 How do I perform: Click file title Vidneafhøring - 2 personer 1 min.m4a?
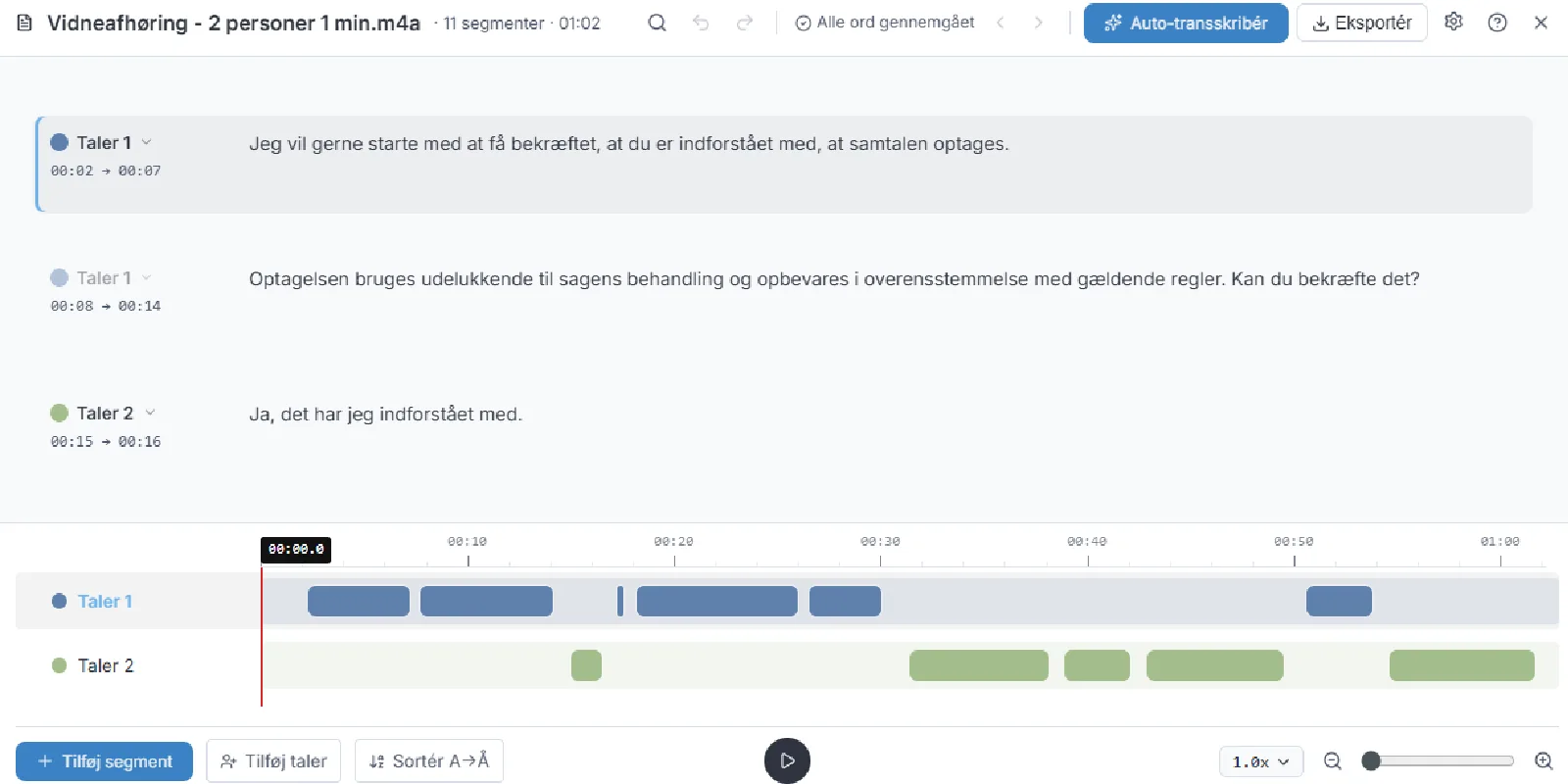point(233,23)
